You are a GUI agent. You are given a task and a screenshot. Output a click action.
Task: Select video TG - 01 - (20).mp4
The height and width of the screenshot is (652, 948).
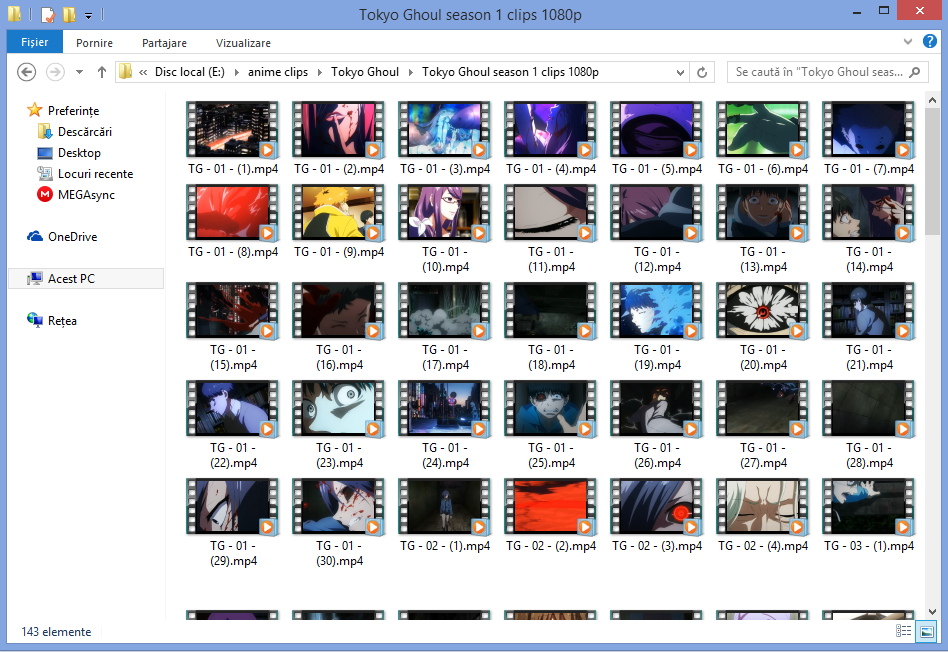coord(763,327)
